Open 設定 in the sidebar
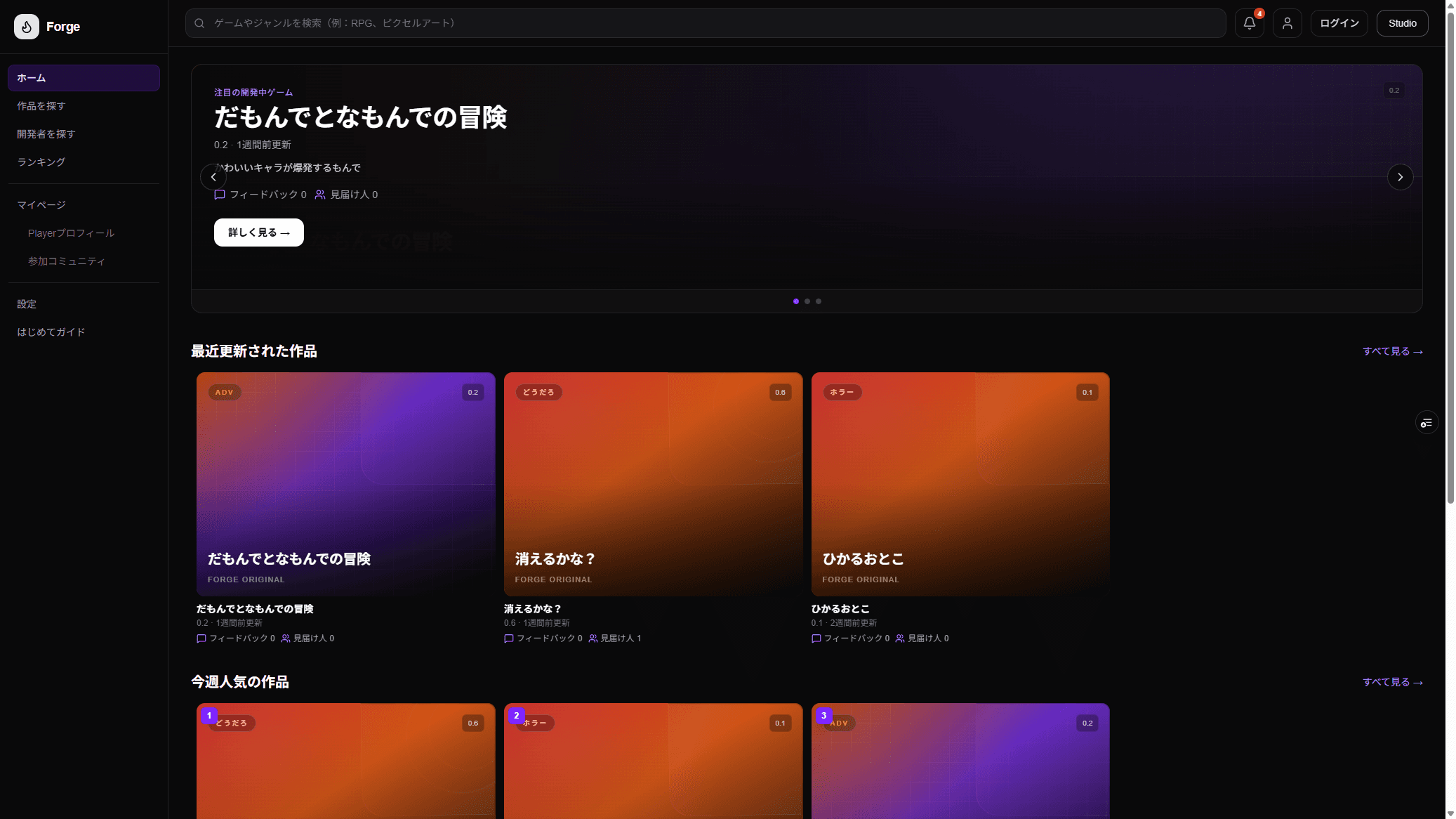Image resolution: width=1456 pixels, height=819 pixels. click(84, 304)
